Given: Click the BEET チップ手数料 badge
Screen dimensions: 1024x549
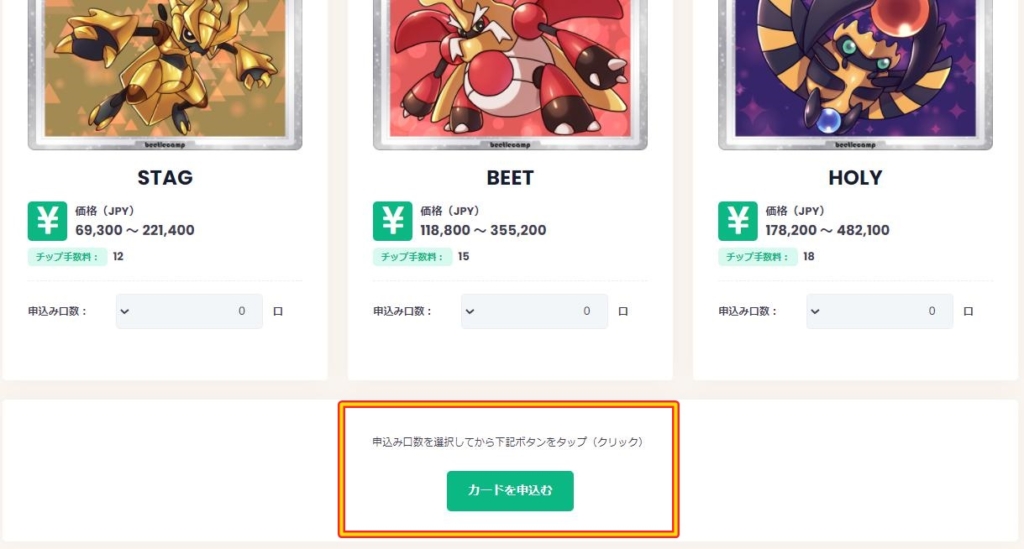Looking at the screenshot, I should 413,257.
